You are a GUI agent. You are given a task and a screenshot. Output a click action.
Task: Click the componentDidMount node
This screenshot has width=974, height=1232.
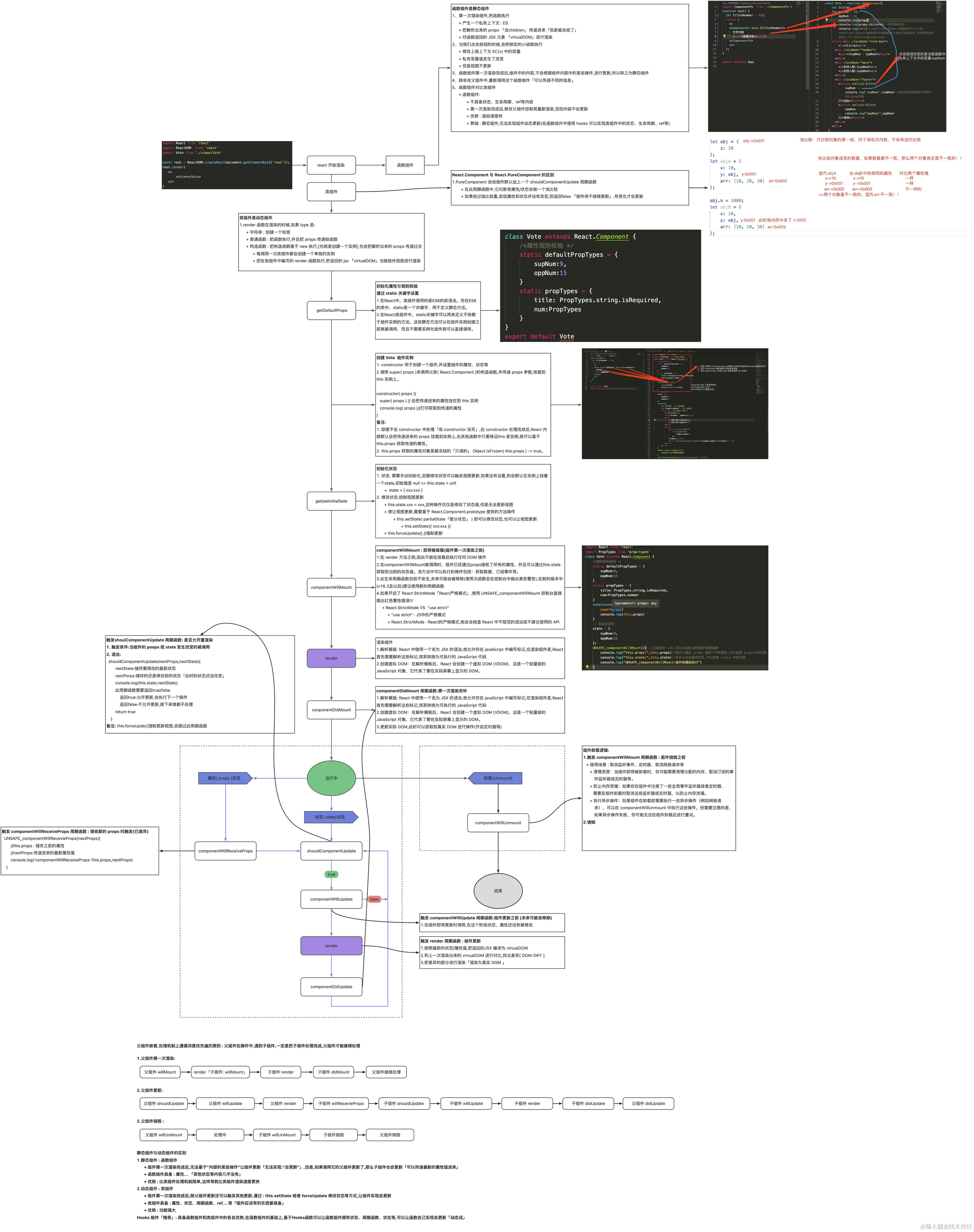coord(331,710)
